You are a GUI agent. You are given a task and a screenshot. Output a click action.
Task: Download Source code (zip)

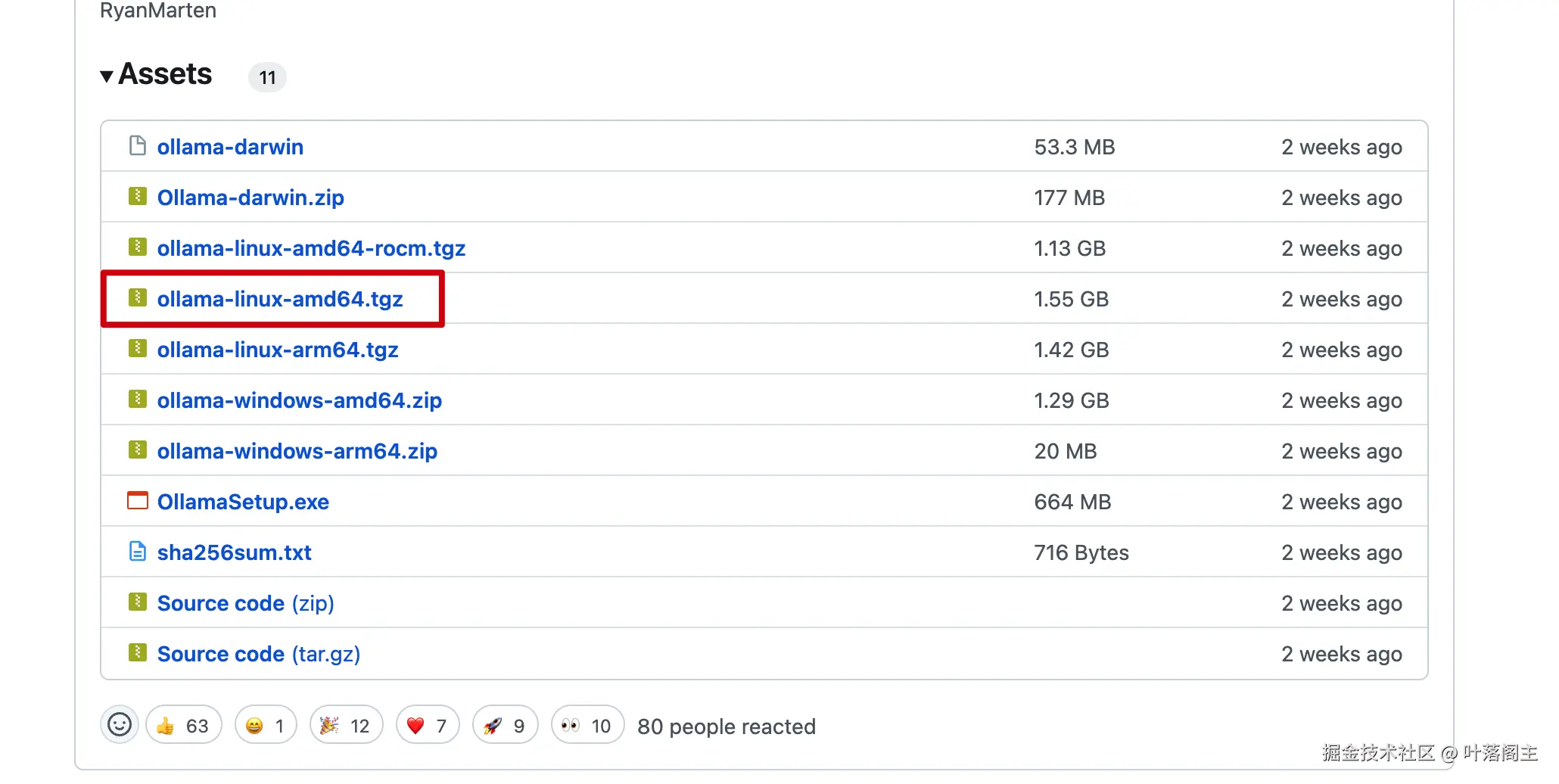tap(246, 603)
